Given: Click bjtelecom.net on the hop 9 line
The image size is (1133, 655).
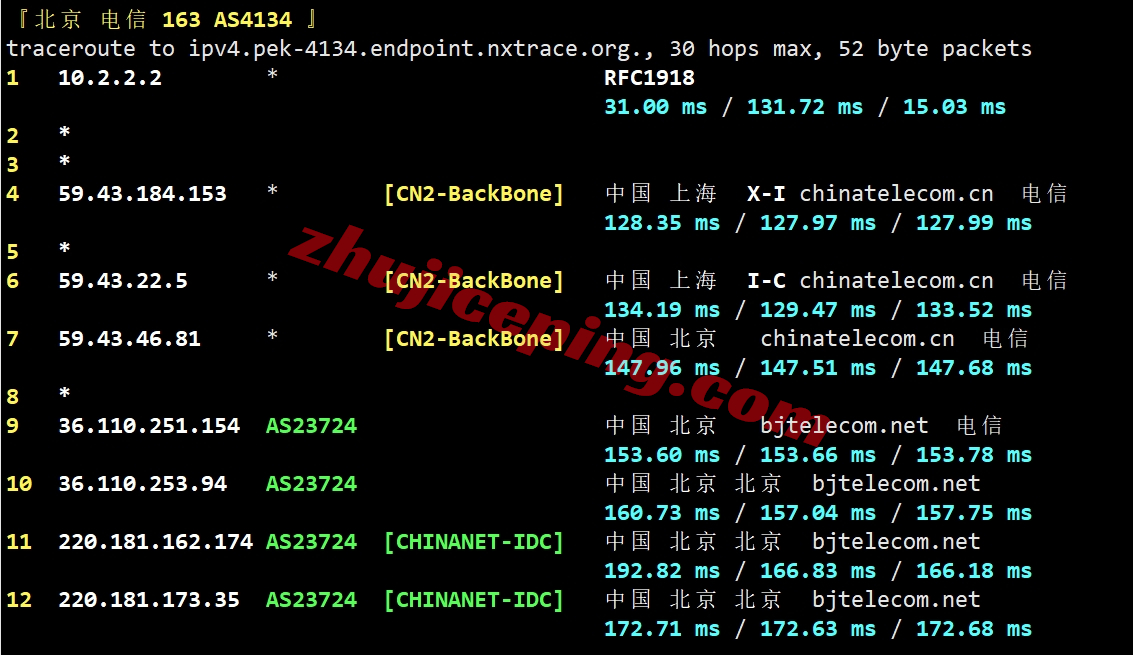Looking at the screenshot, I should click(x=844, y=425).
